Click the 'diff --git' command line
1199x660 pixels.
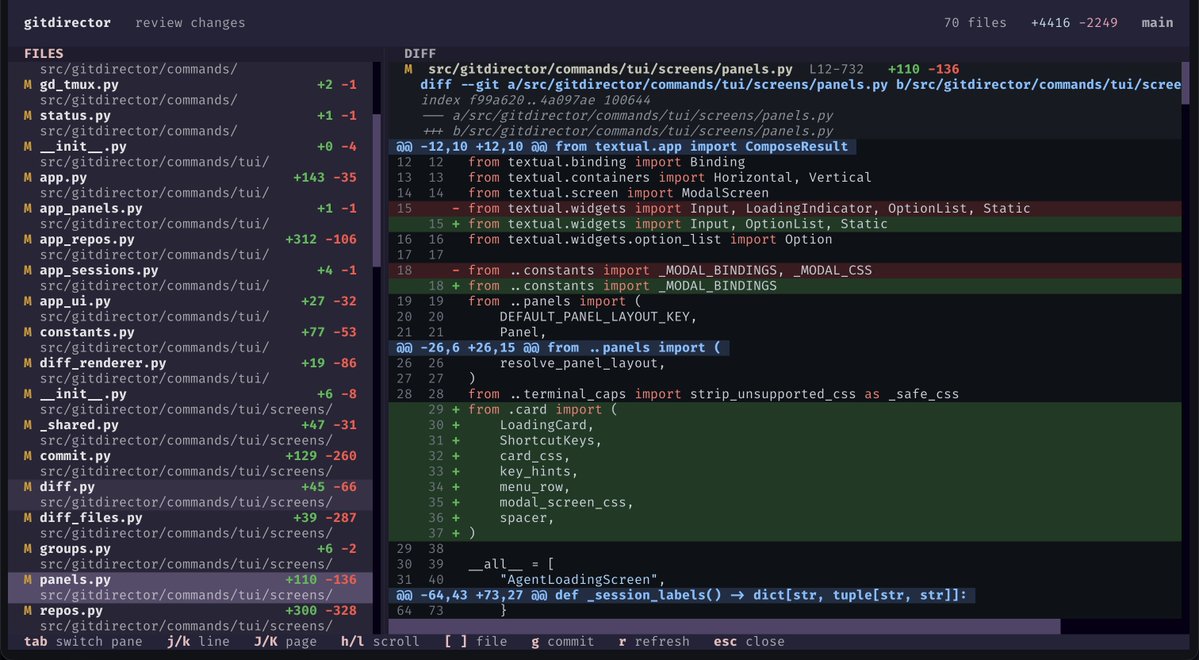tap(801, 85)
